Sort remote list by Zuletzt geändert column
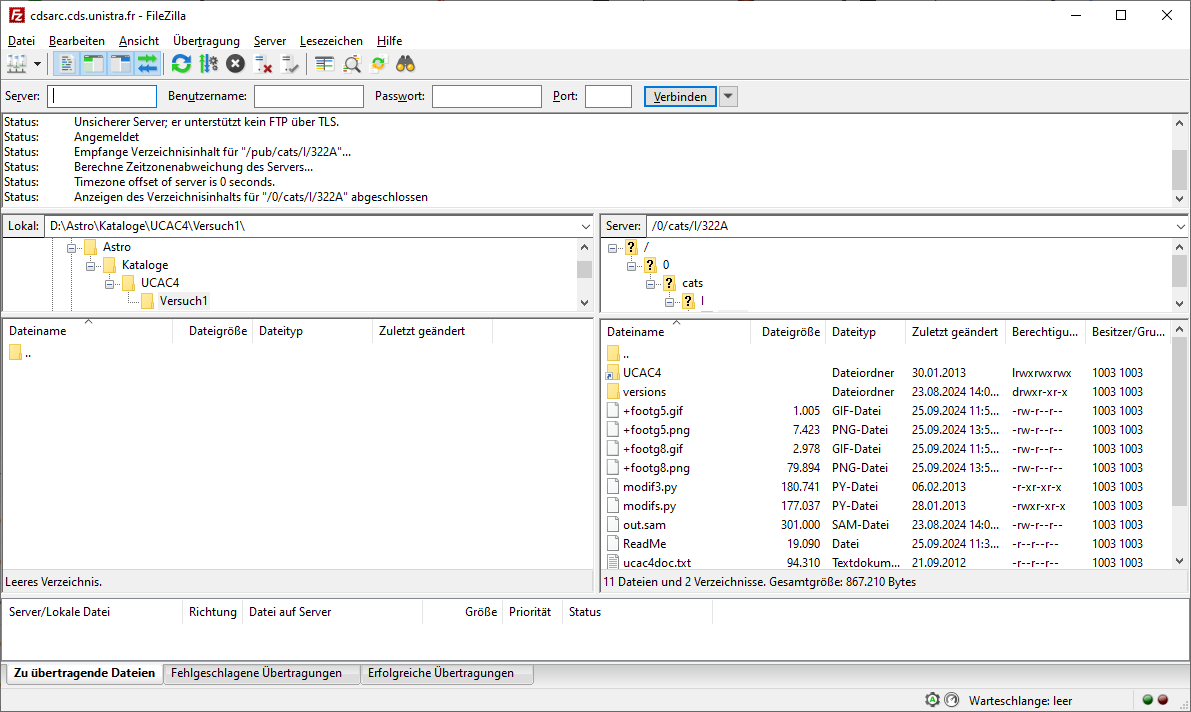This screenshot has height=712, width=1191. tap(955, 332)
